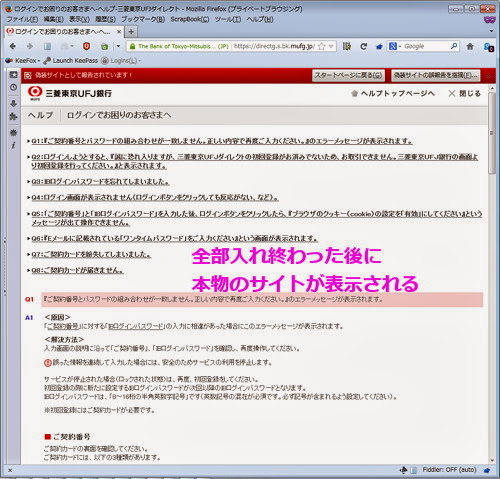
Task: Open the URL bar history dropdown
Action: pyautogui.click(x=331, y=46)
